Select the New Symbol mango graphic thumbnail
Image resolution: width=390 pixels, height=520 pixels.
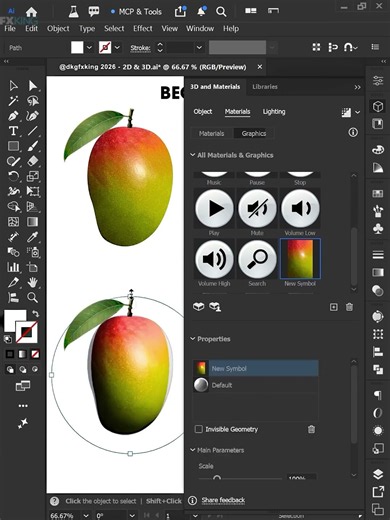(x=300, y=259)
